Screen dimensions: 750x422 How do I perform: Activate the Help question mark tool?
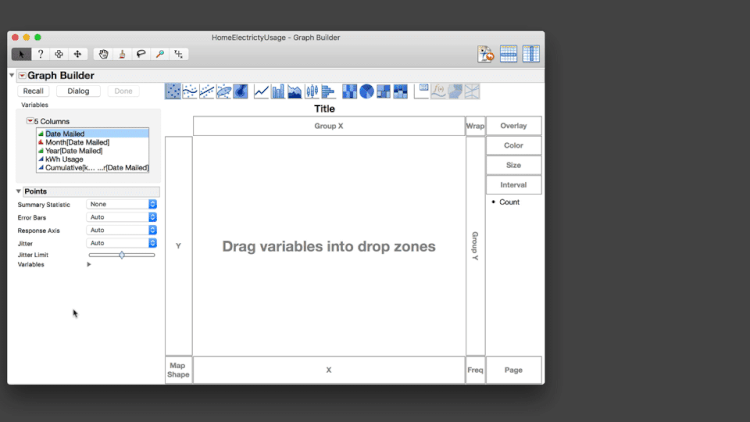pyautogui.click(x=41, y=54)
